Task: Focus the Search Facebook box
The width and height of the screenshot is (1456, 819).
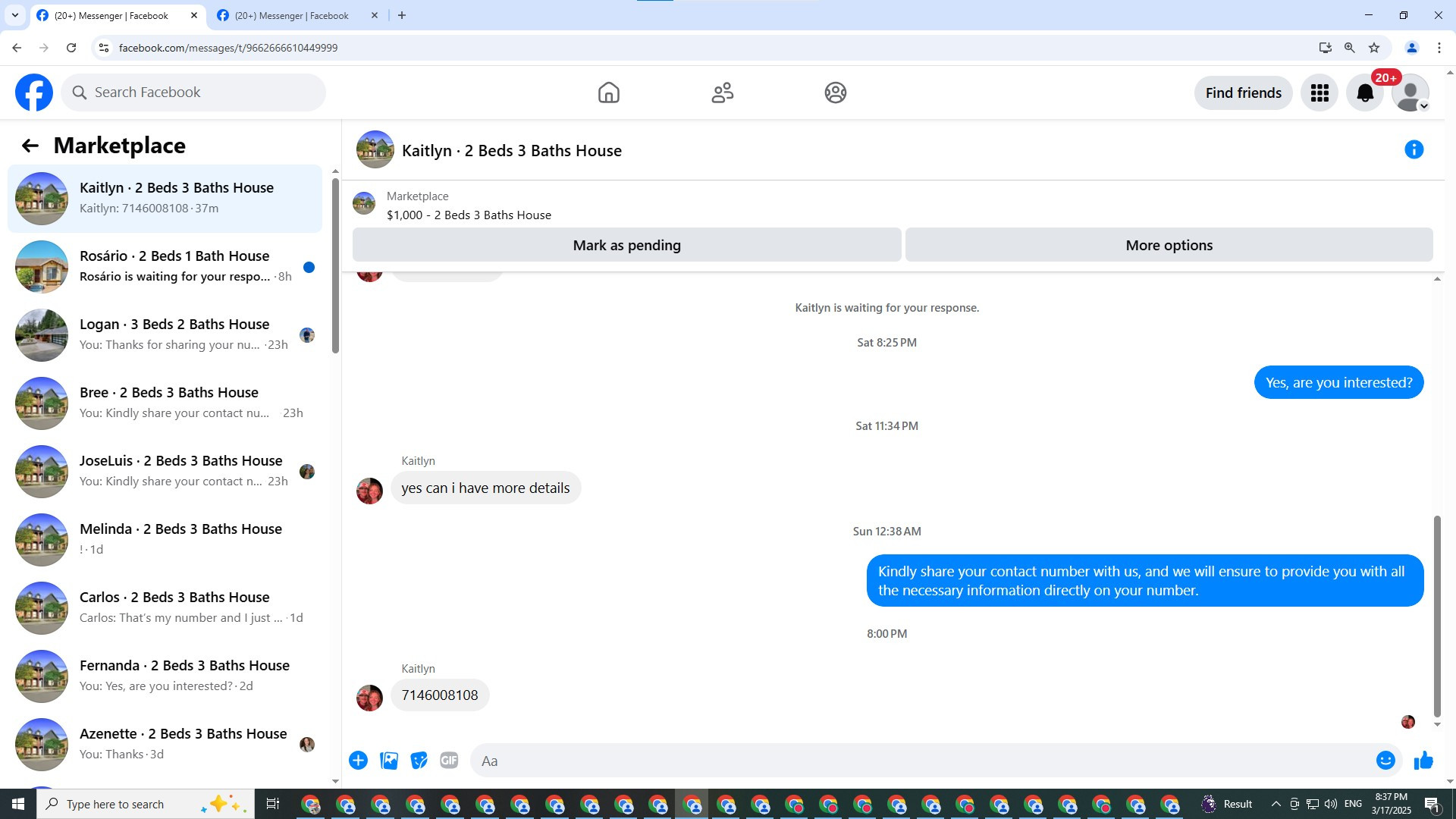Action: (x=193, y=93)
